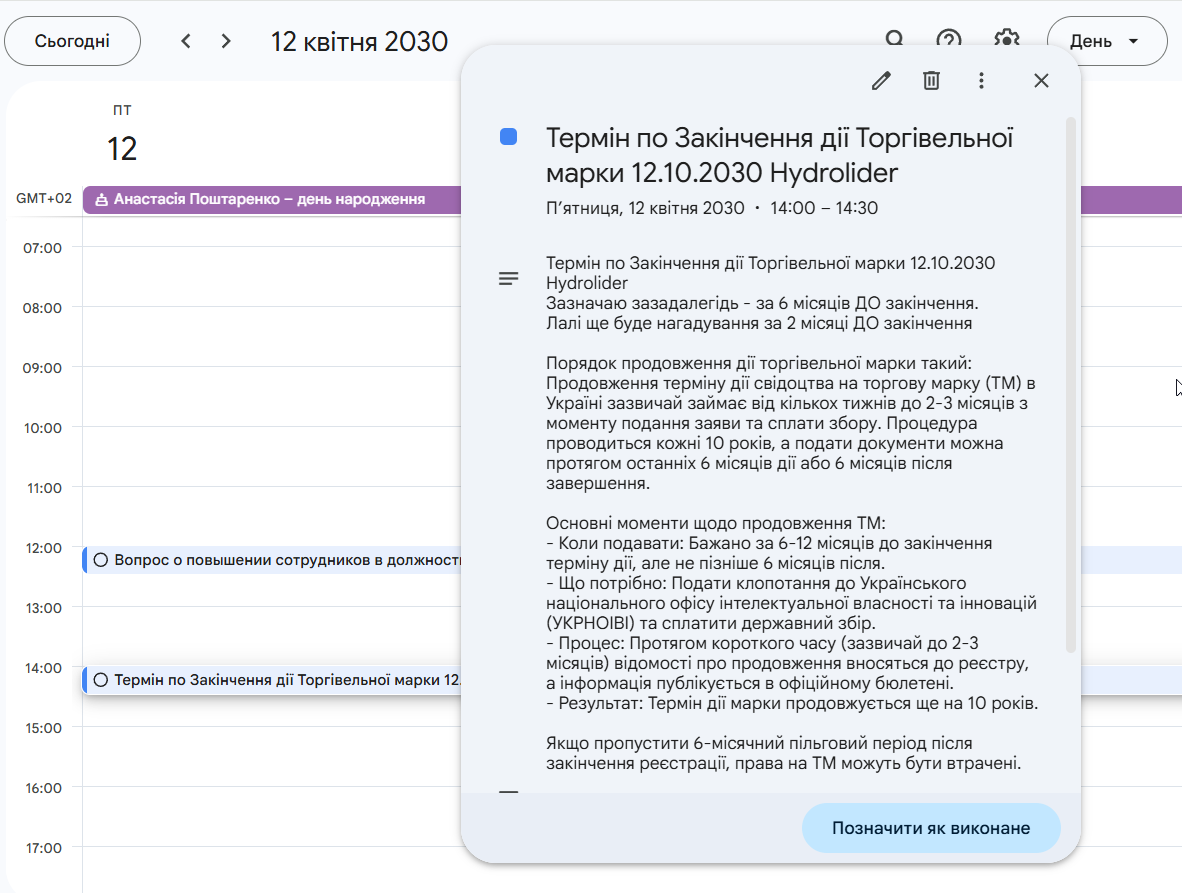1182x893 pixels.
Task: Click the 10:00 time label
Action: pyautogui.click(x=42, y=428)
